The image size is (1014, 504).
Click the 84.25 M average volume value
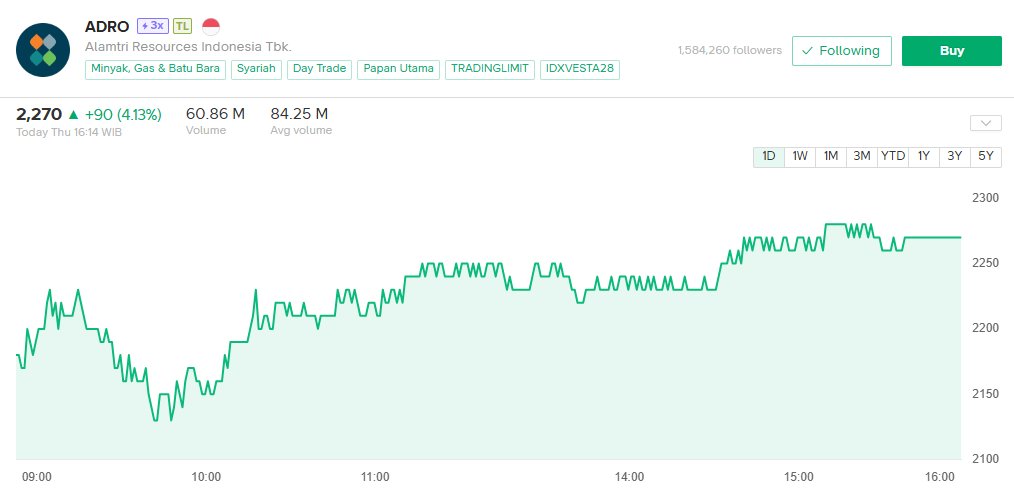click(299, 114)
